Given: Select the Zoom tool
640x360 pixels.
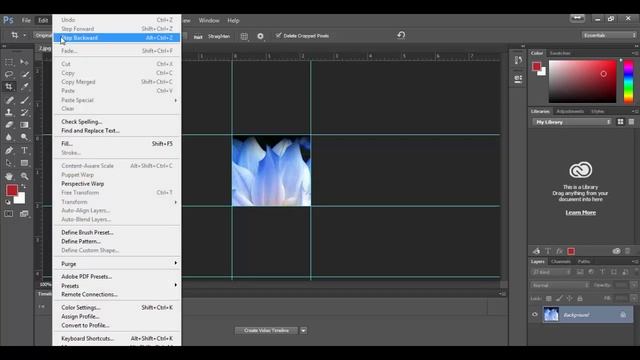Looking at the screenshot, I should [x=24, y=176].
